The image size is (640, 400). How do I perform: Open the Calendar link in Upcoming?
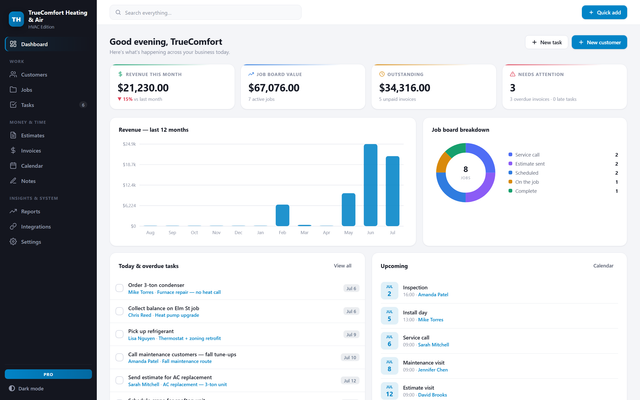tap(603, 266)
